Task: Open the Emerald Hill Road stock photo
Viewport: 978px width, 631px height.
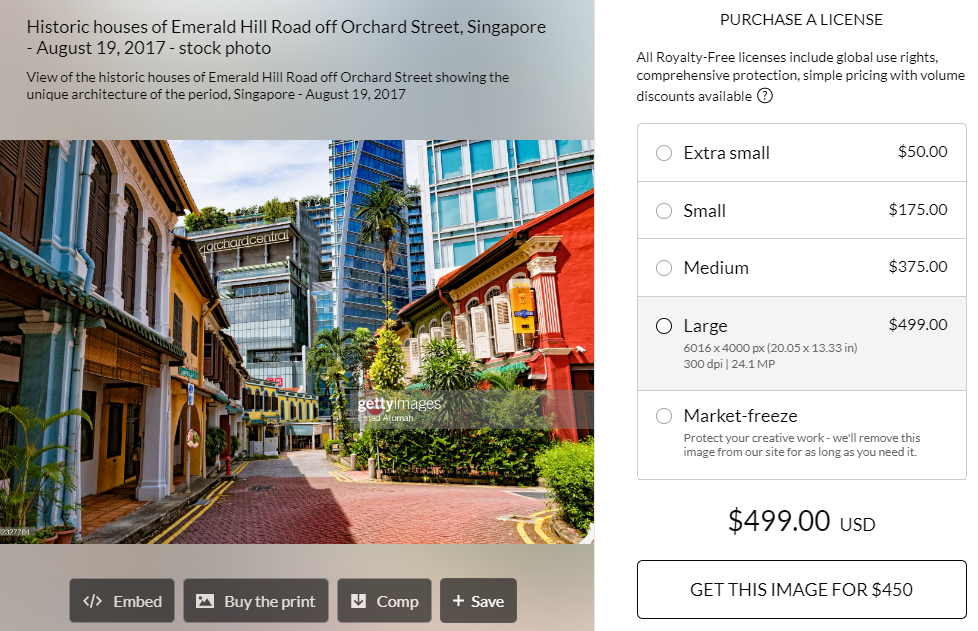Action: click(x=297, y=342)
